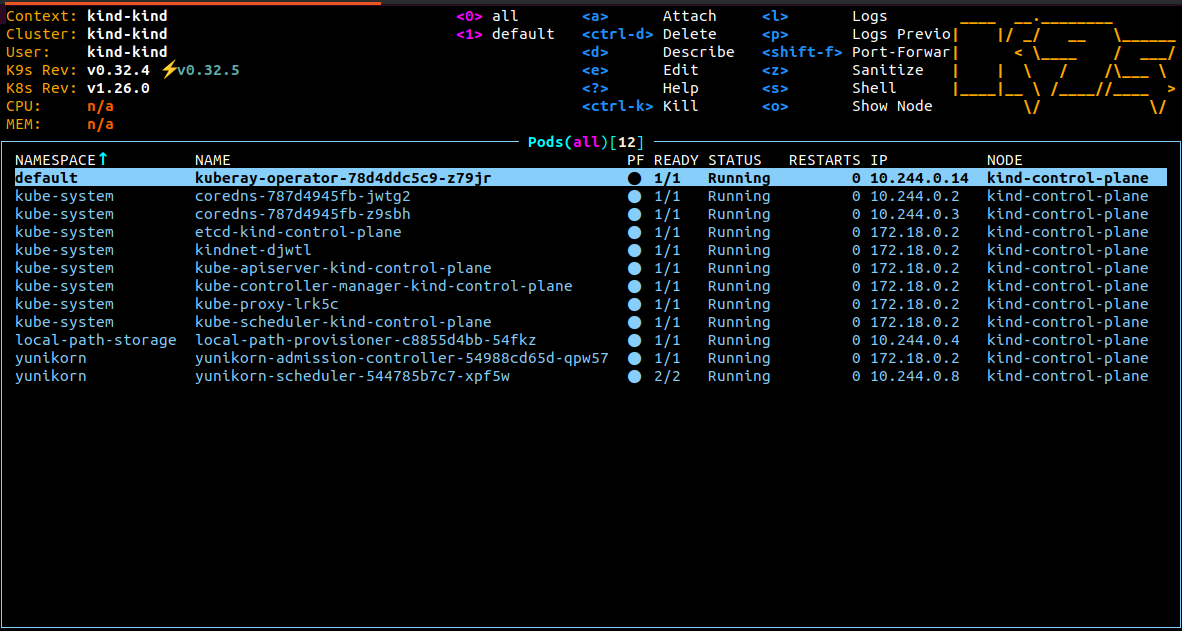Screen dimensions: 1182x631
Task: Click the Pods(all)[12] panel title
Action: click(x=586, y=142)
